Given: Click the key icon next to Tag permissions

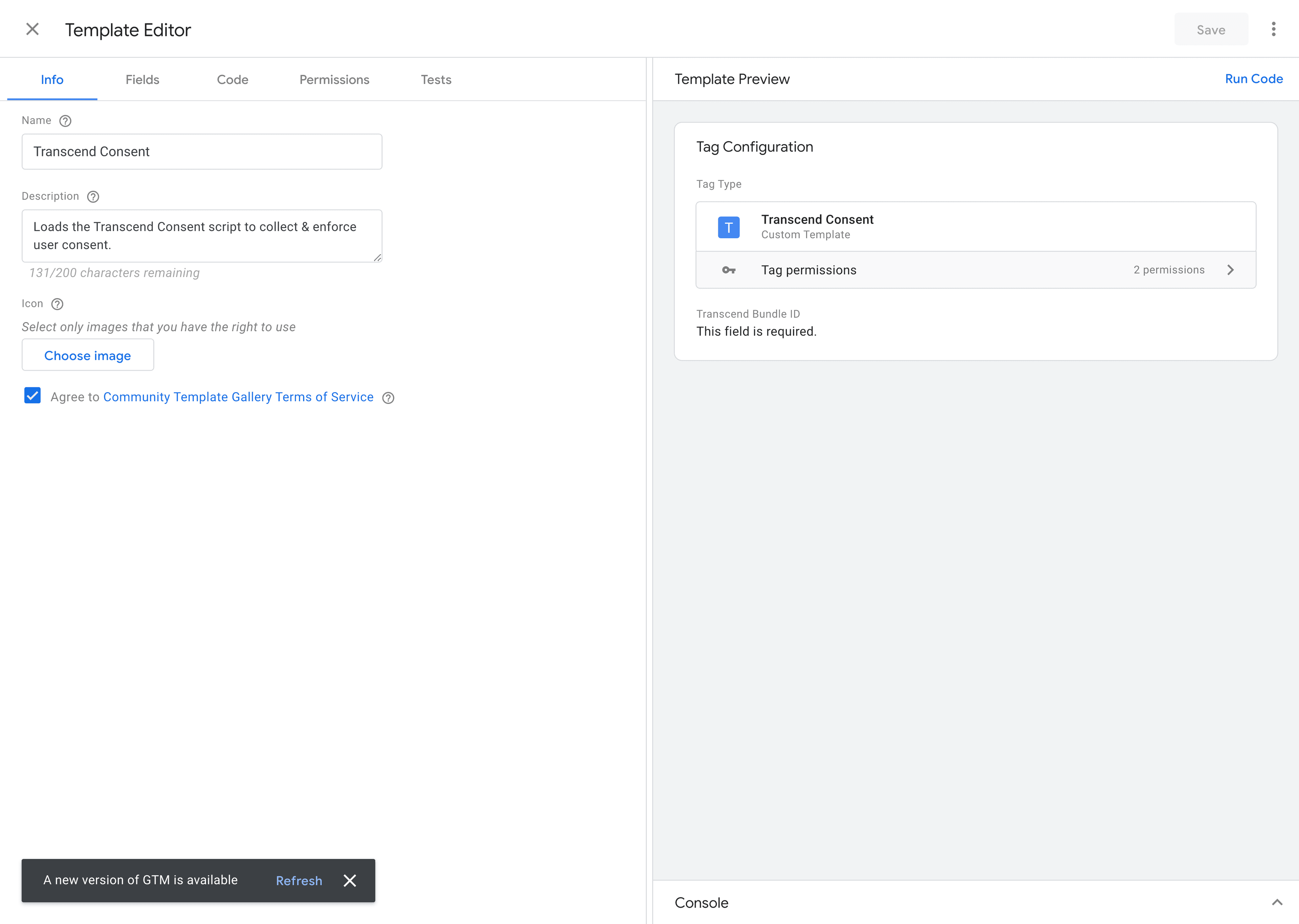Looking at the screenshot, I should pyautogui.click(x=730, y=270).
